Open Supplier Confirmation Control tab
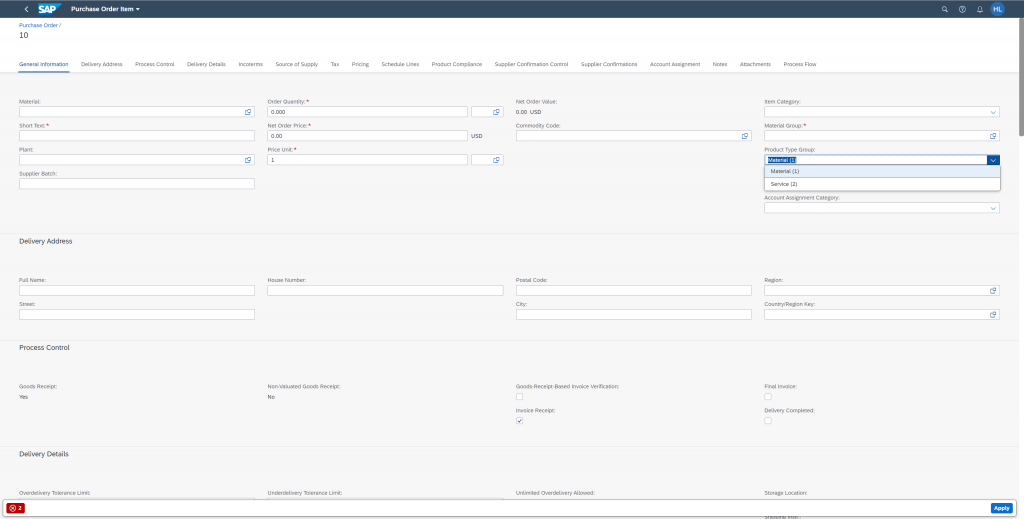Image resolution: width=1024 pixels, height=519 pixels. (x=532, y=65)
